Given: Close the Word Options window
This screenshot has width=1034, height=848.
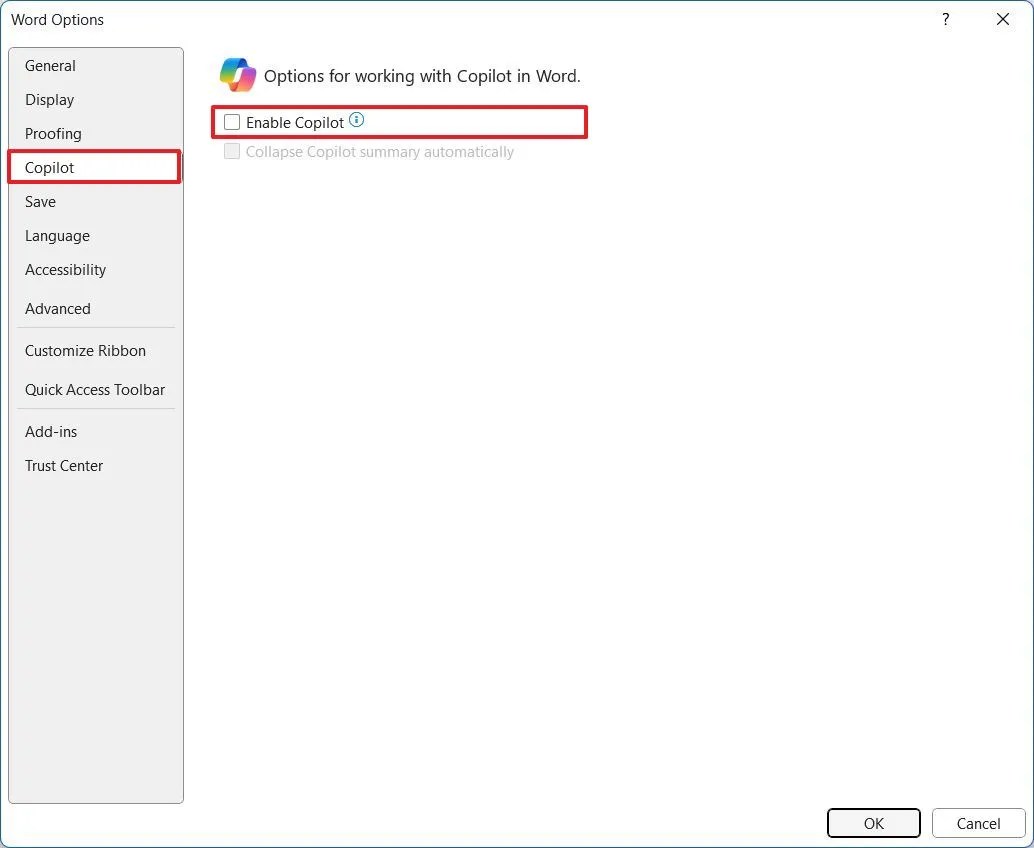Looking at the screenshot, I should [x=1003, y=19].
